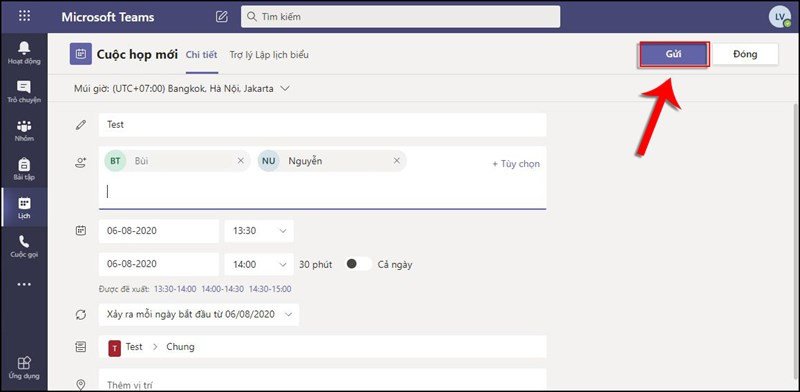Toggle the Cả ngày all-day switch
The width and height of the screenshot is (800, 392).
359,264
